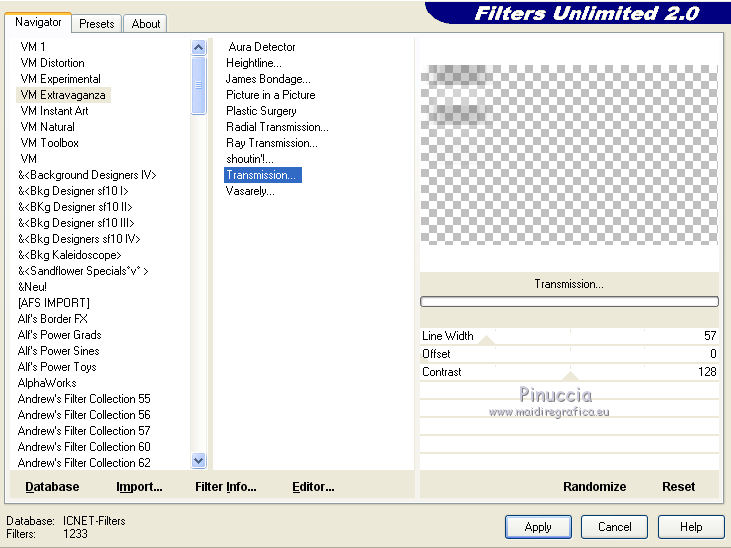Select Alf's Power Sines category
Screen dimensions: 731x548
[59, 350]
